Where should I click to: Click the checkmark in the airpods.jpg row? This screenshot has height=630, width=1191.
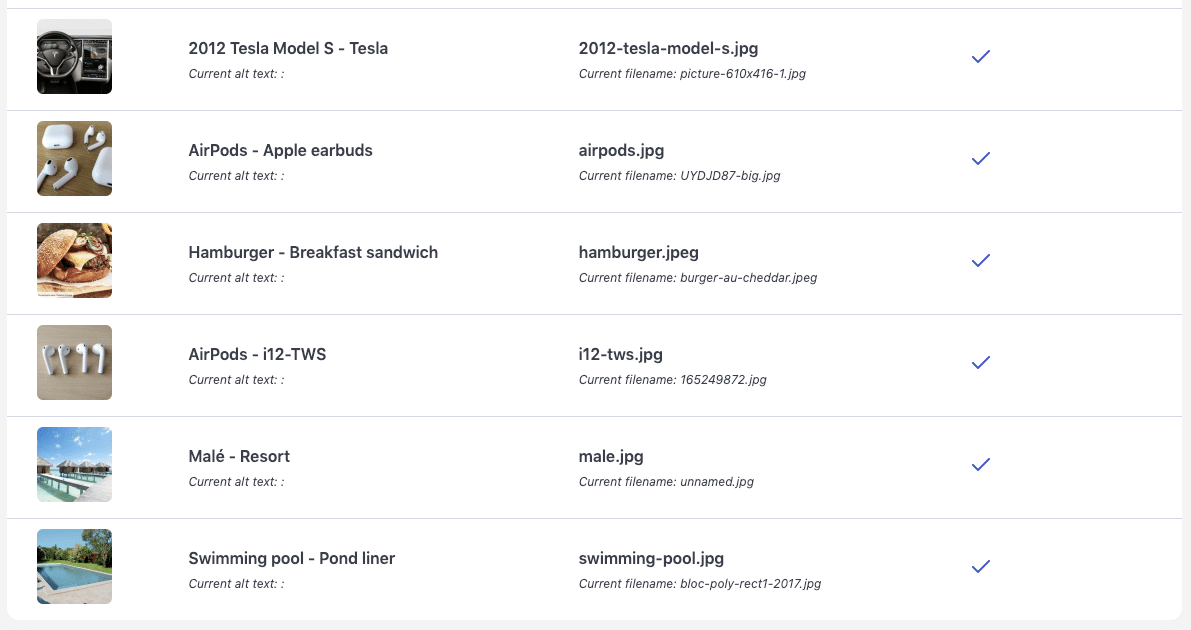coord(981,159)
